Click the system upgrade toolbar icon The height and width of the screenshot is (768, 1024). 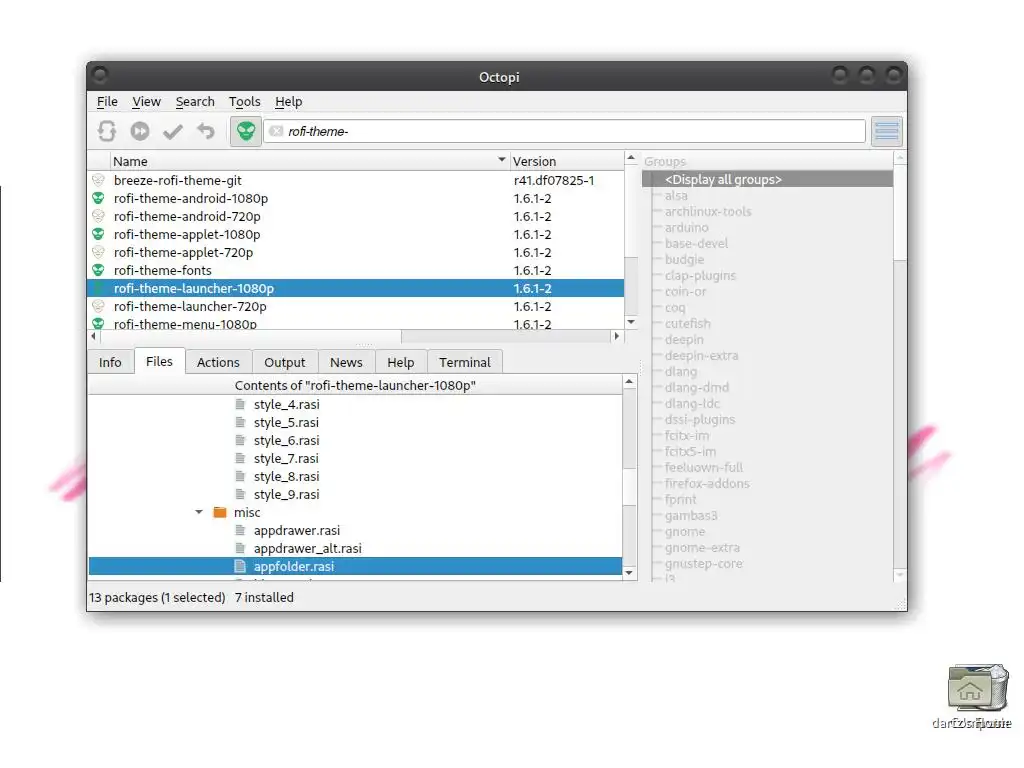coord(140,131)
